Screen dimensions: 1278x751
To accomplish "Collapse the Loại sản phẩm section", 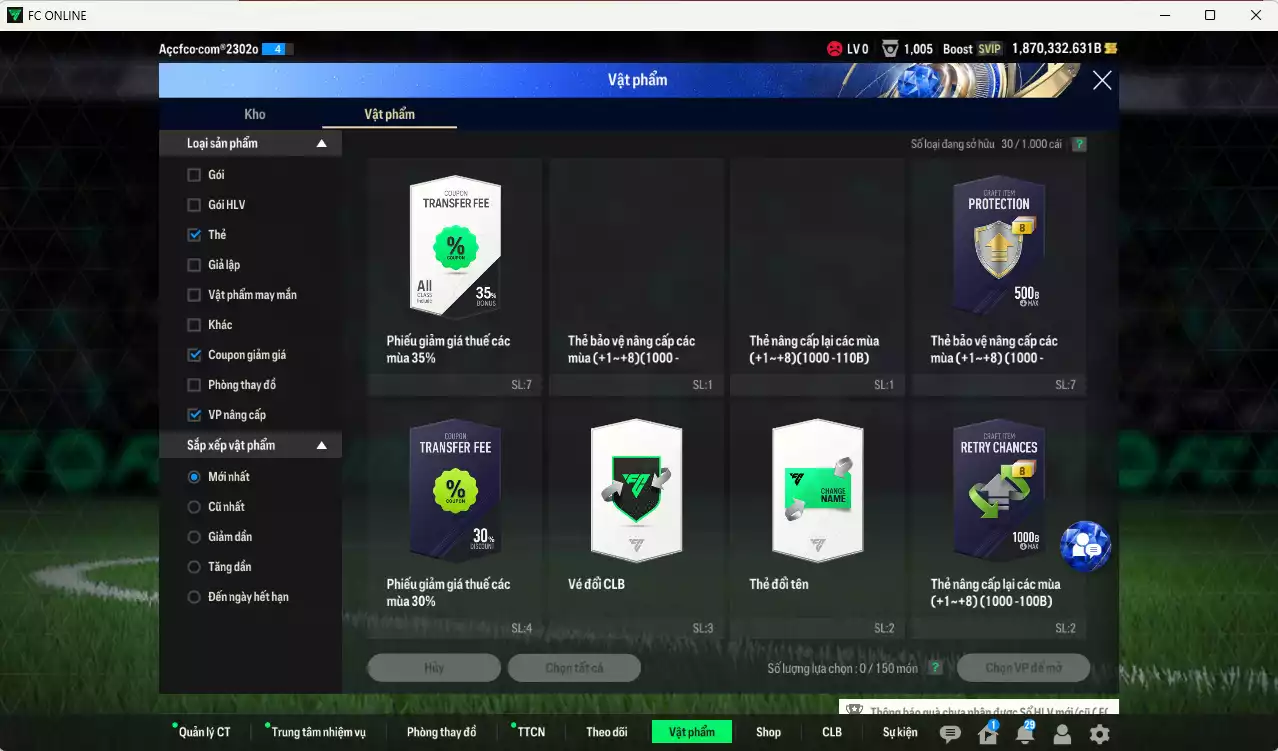I will point(321,144).
